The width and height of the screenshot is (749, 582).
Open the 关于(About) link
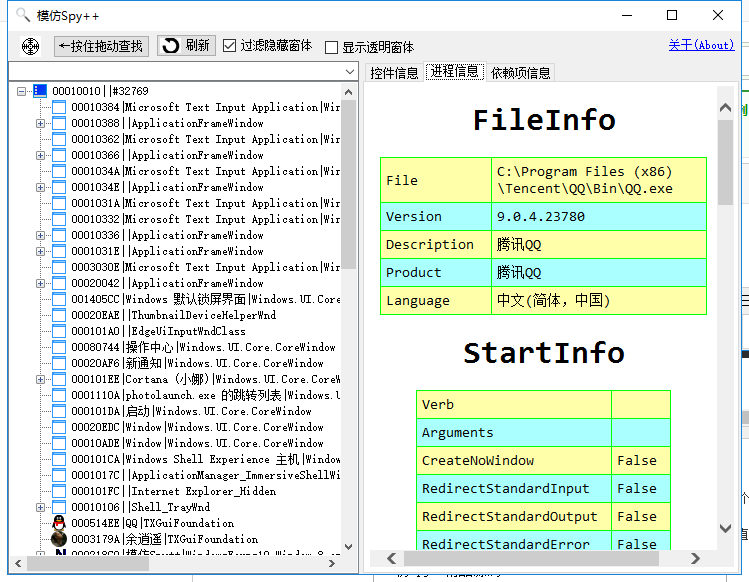(x=701, y=45)
